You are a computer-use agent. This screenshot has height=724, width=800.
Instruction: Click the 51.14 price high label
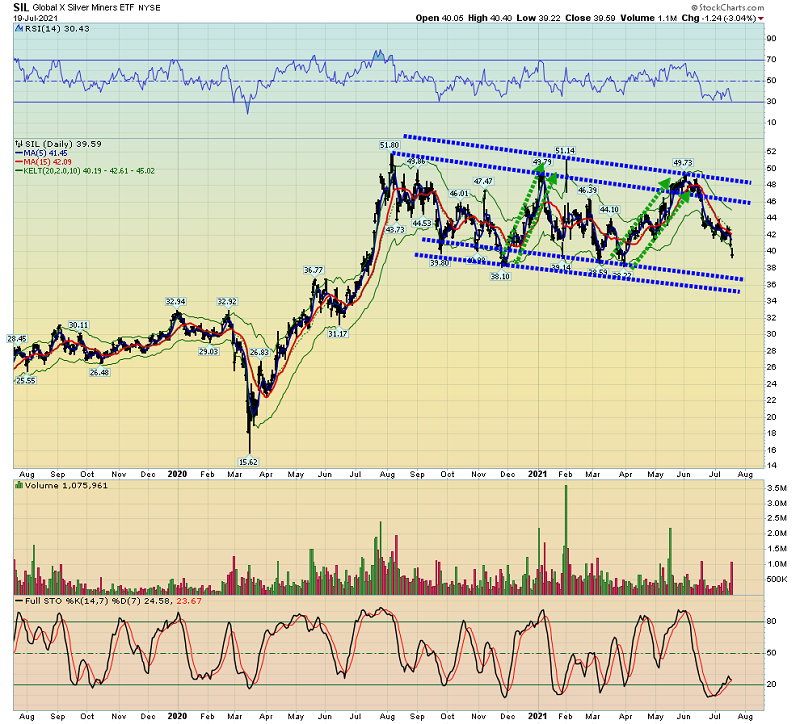point(565,151)
